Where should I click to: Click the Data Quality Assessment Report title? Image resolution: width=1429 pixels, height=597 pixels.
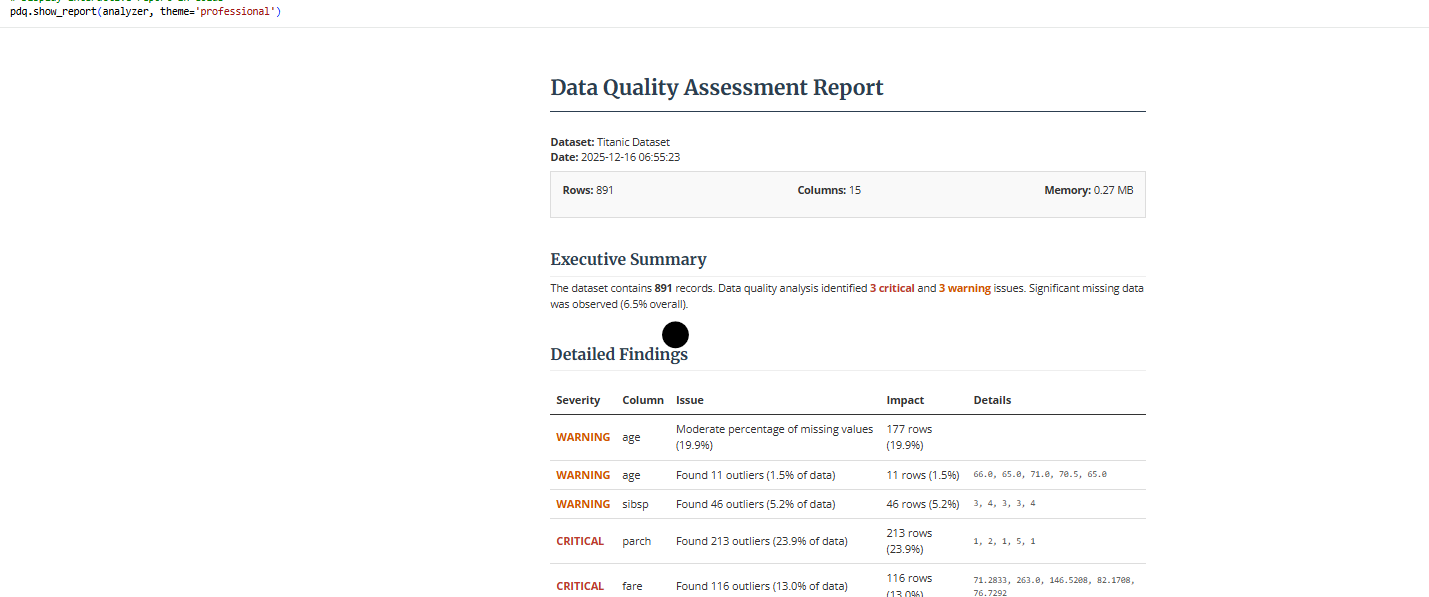click(715, 87)
